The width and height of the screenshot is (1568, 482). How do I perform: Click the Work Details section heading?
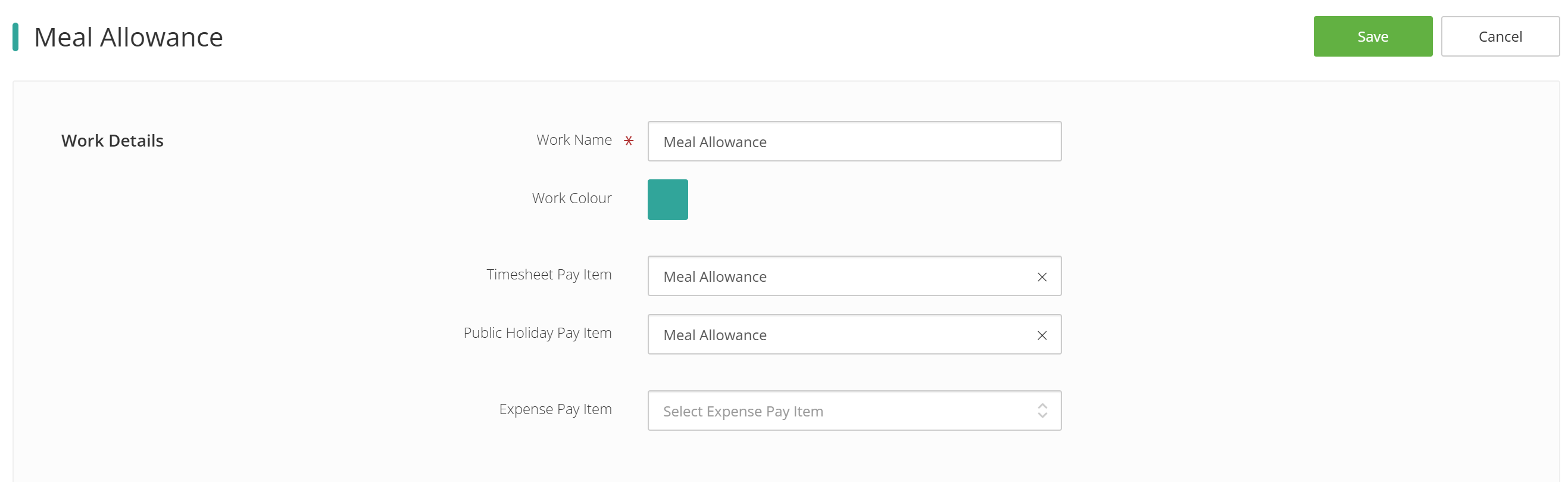tap(112, 141)
